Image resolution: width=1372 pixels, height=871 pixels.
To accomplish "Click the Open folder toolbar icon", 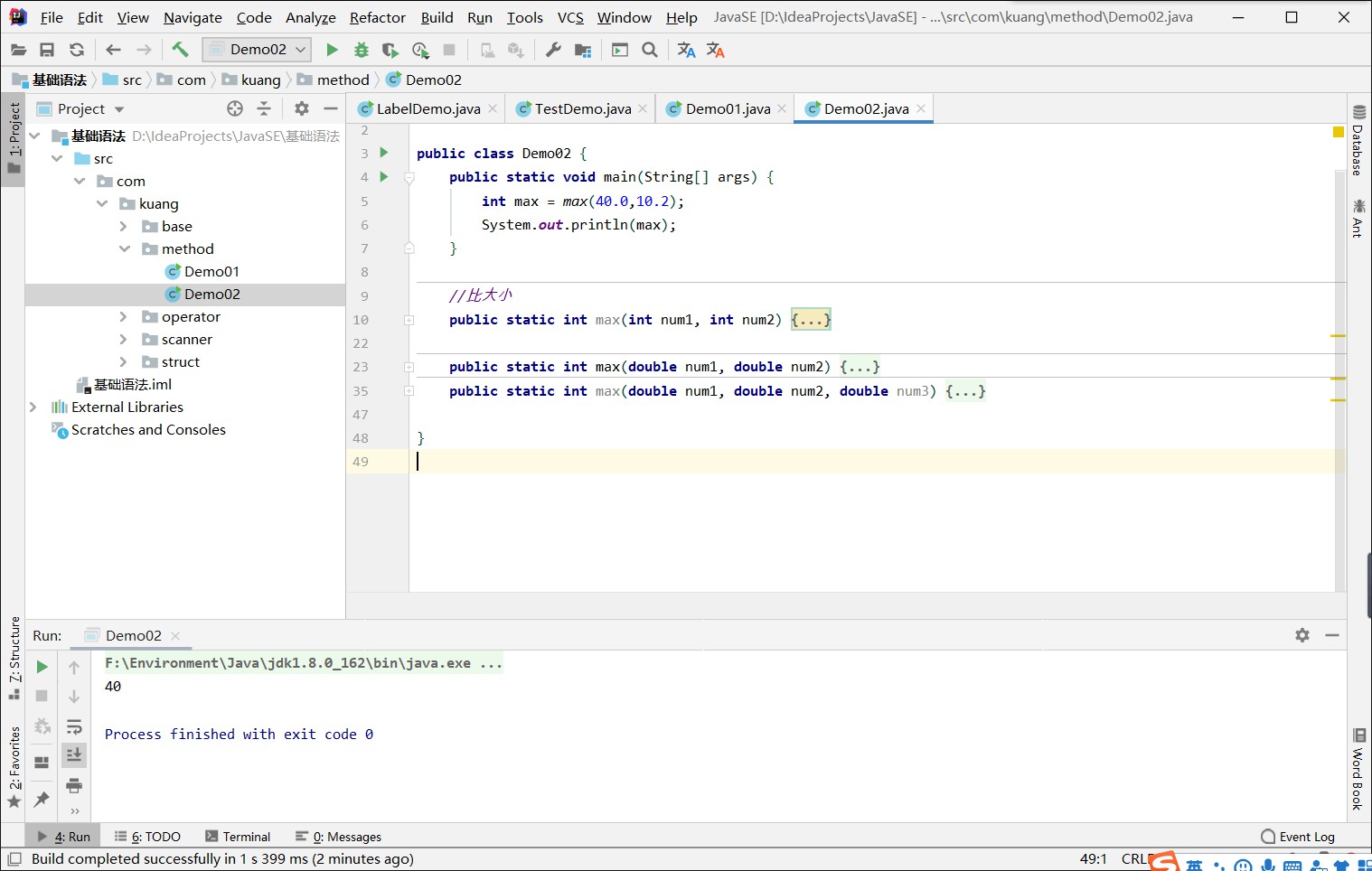I will point(18,50).
